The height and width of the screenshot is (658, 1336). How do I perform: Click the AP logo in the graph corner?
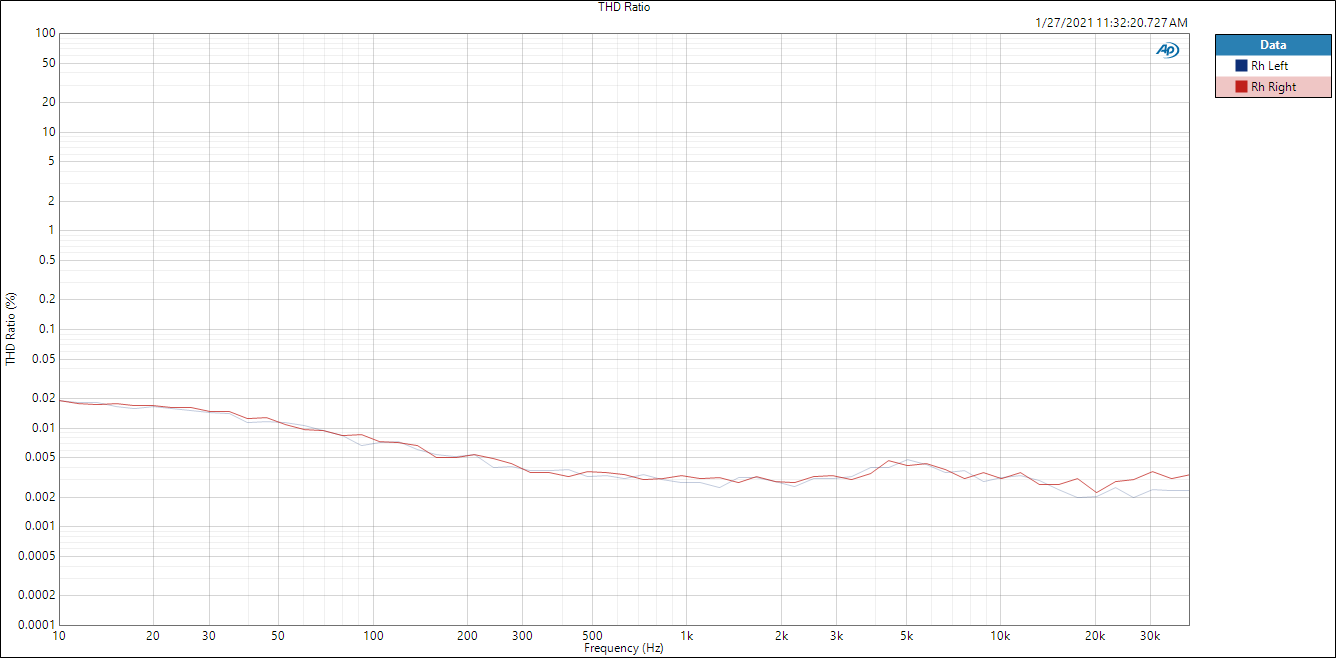tap(1167, 50)
